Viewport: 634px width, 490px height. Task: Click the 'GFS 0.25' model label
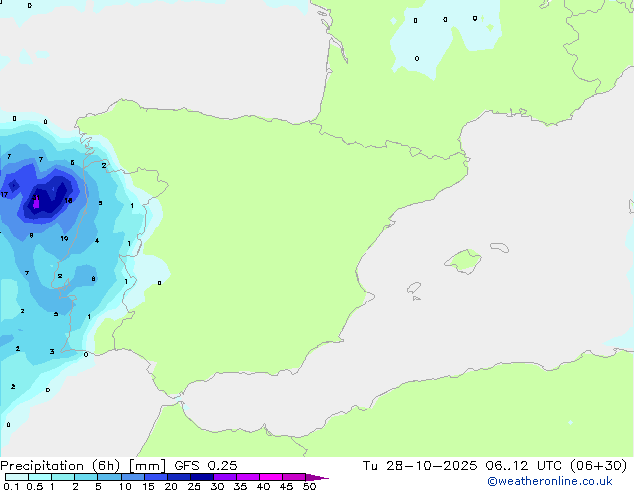point(206,466)
